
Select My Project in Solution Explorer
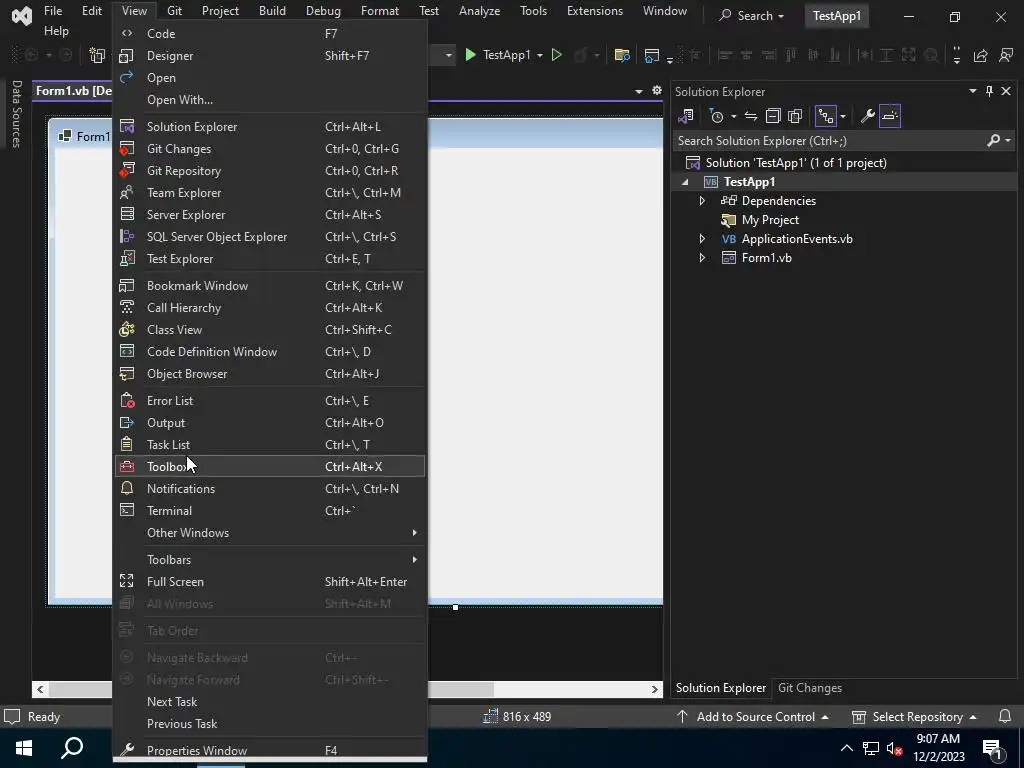(770, 219)
